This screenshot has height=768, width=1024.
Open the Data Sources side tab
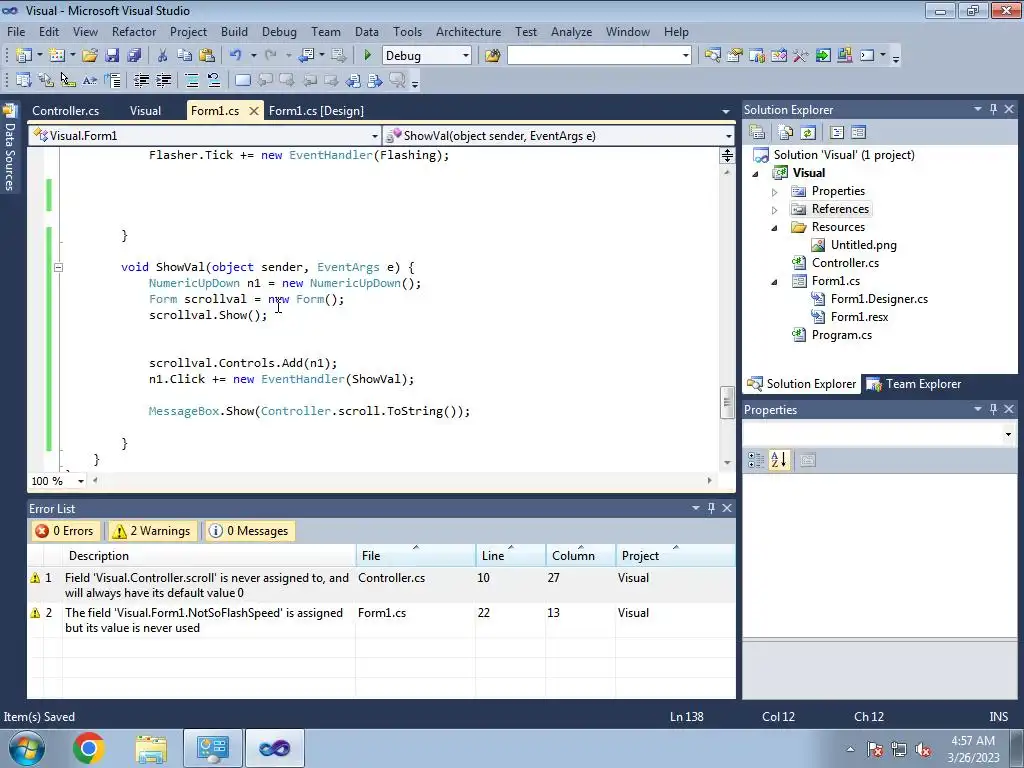10,147
